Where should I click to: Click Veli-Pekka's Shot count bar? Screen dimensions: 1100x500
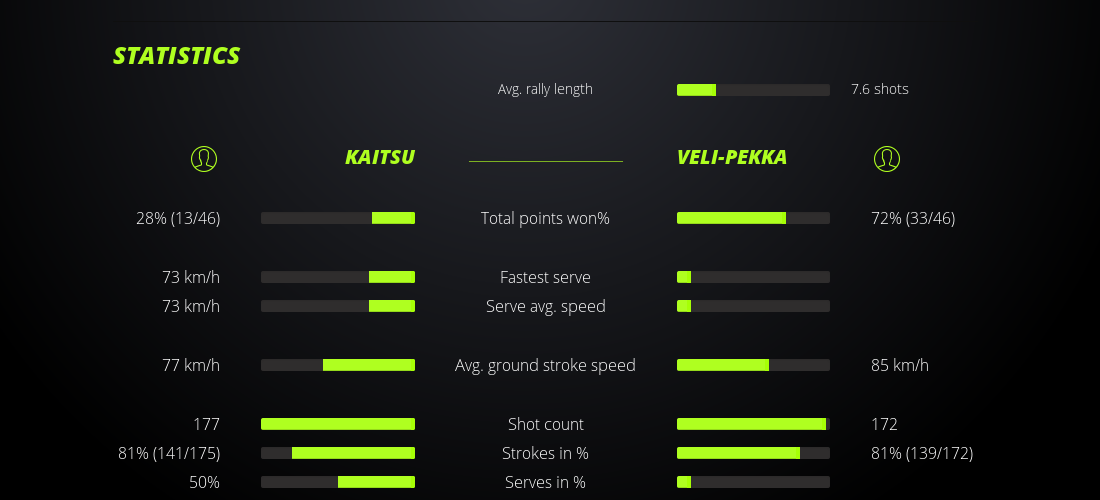753,424
